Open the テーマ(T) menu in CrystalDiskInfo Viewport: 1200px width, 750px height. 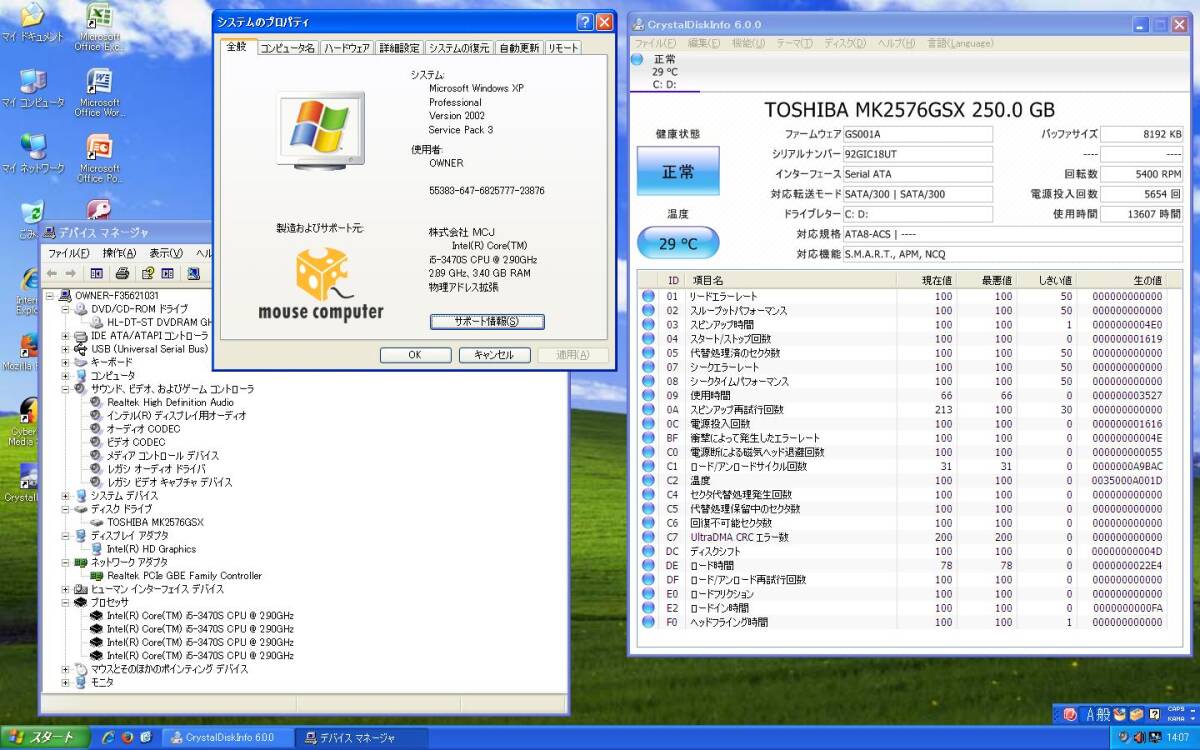tap(795, 44)
